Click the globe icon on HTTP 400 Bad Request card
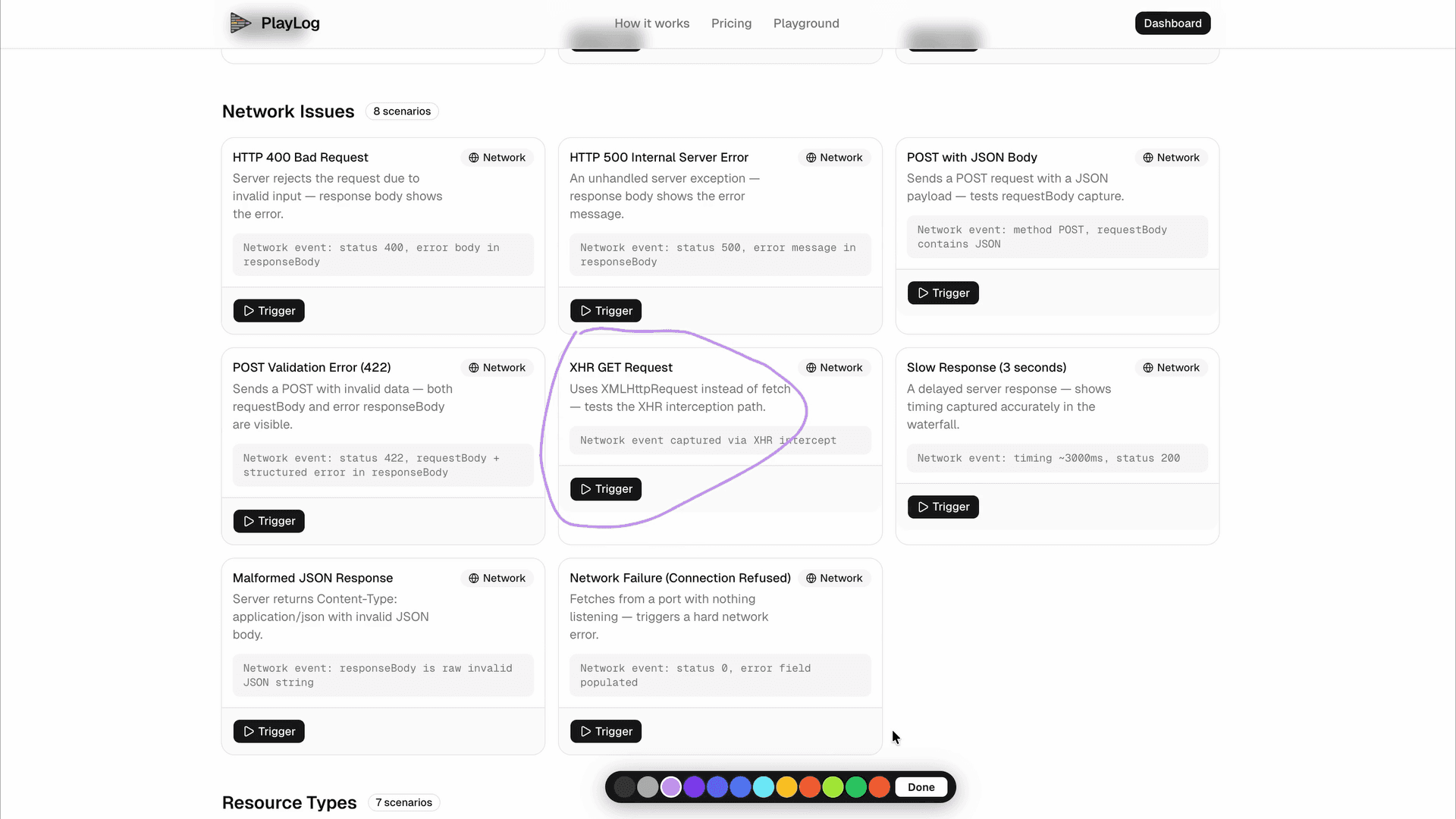The height and width of the screenshot is (819, 1456). tap(472, 157)
